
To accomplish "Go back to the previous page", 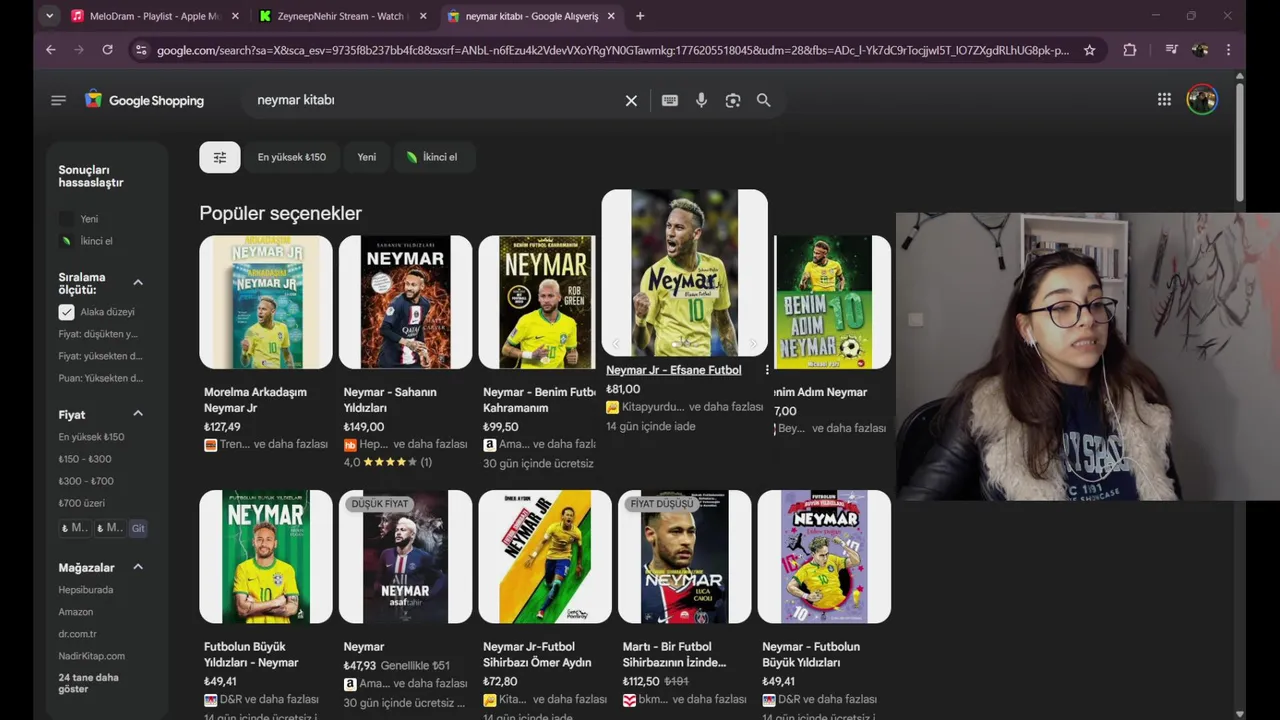I will coord(51,49).
